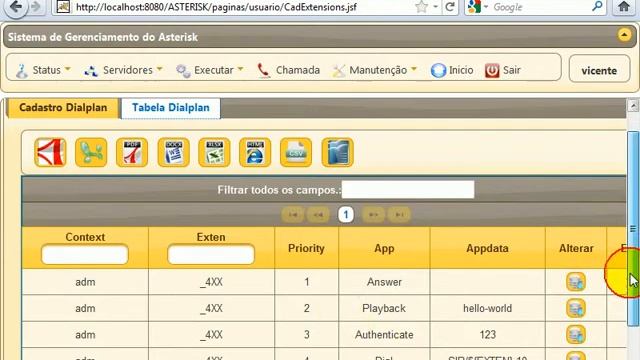Open the Chamada menu item
The image size is (640, 360).
coord(288,70)
